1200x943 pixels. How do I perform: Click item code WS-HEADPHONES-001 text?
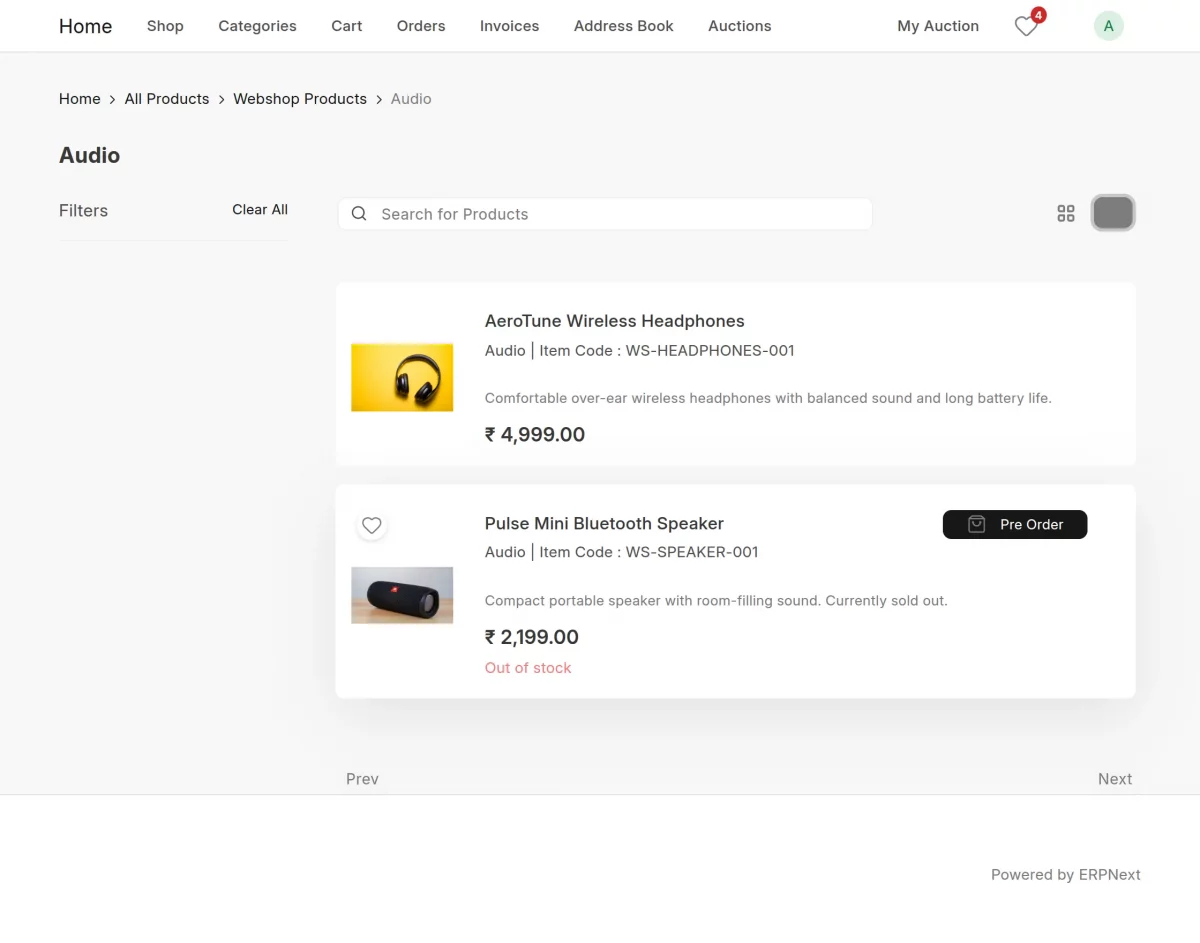coord(710,350)
